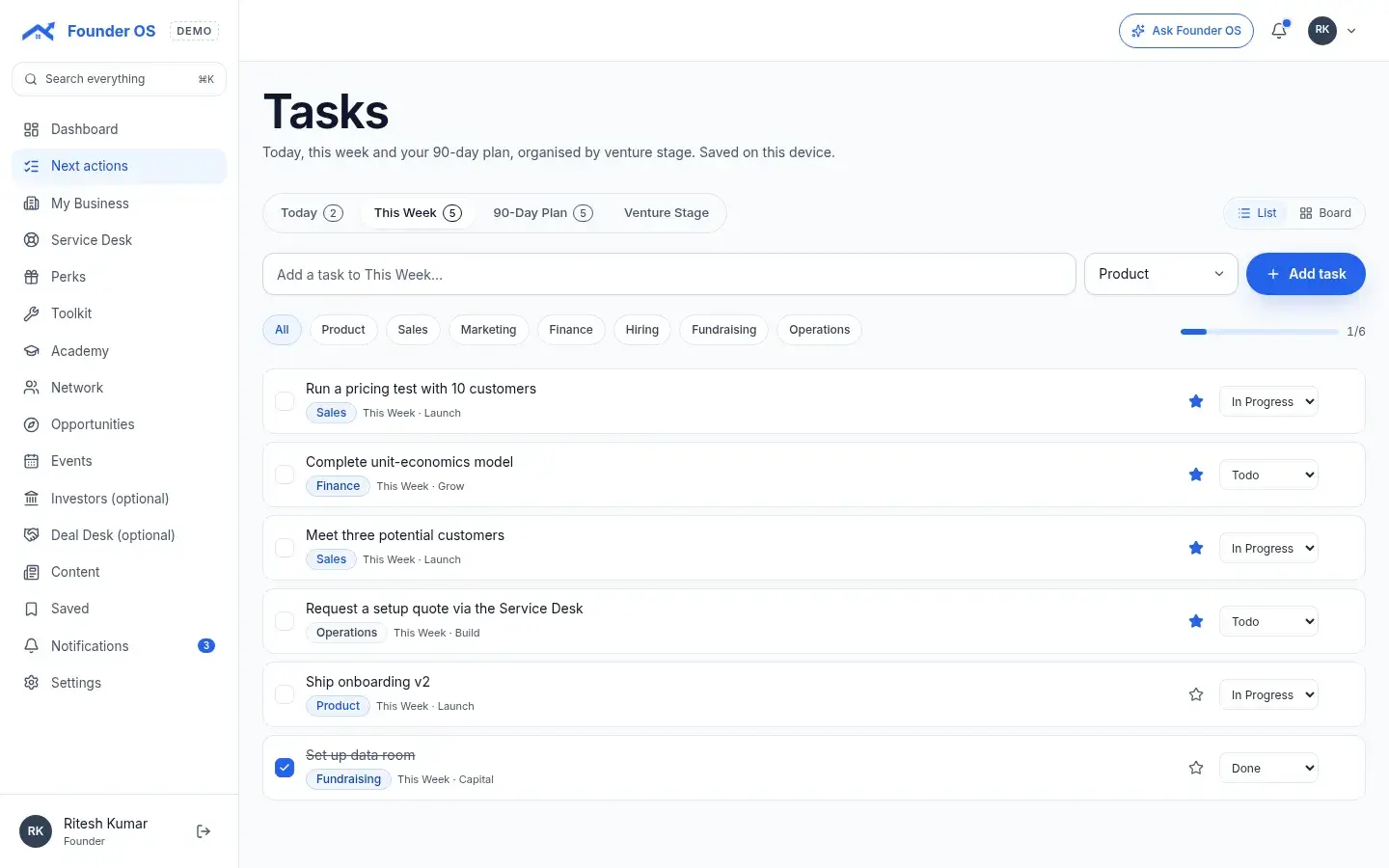Click the Add task button
Viewport: 1389px width, 868px height.
[1306, 274]
